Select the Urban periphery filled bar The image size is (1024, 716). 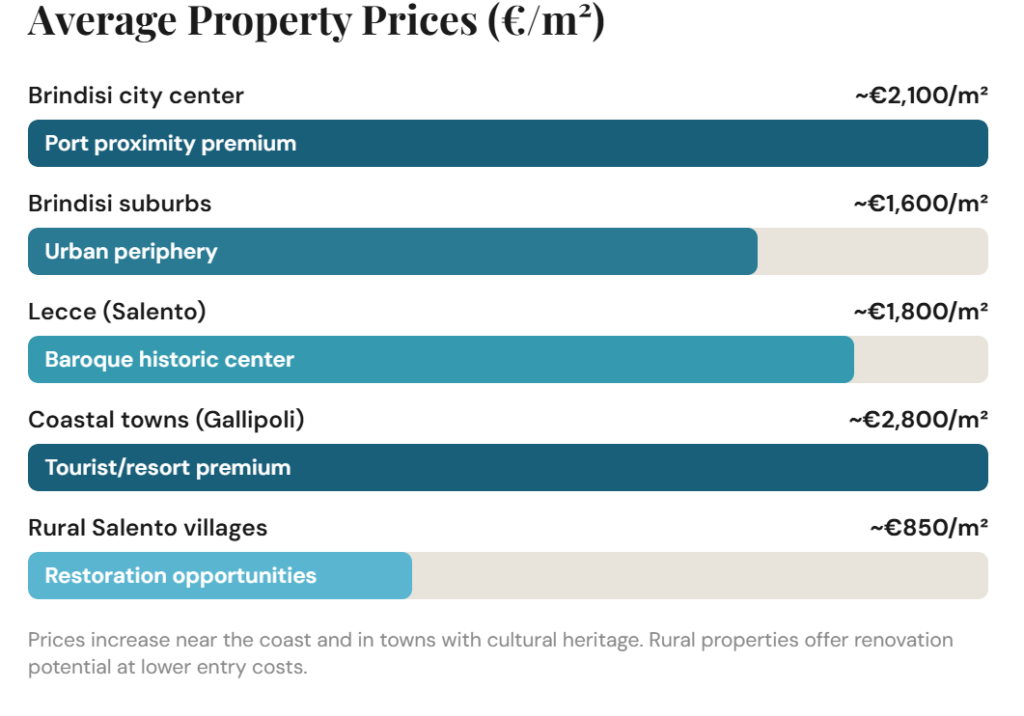click(392, 251)
